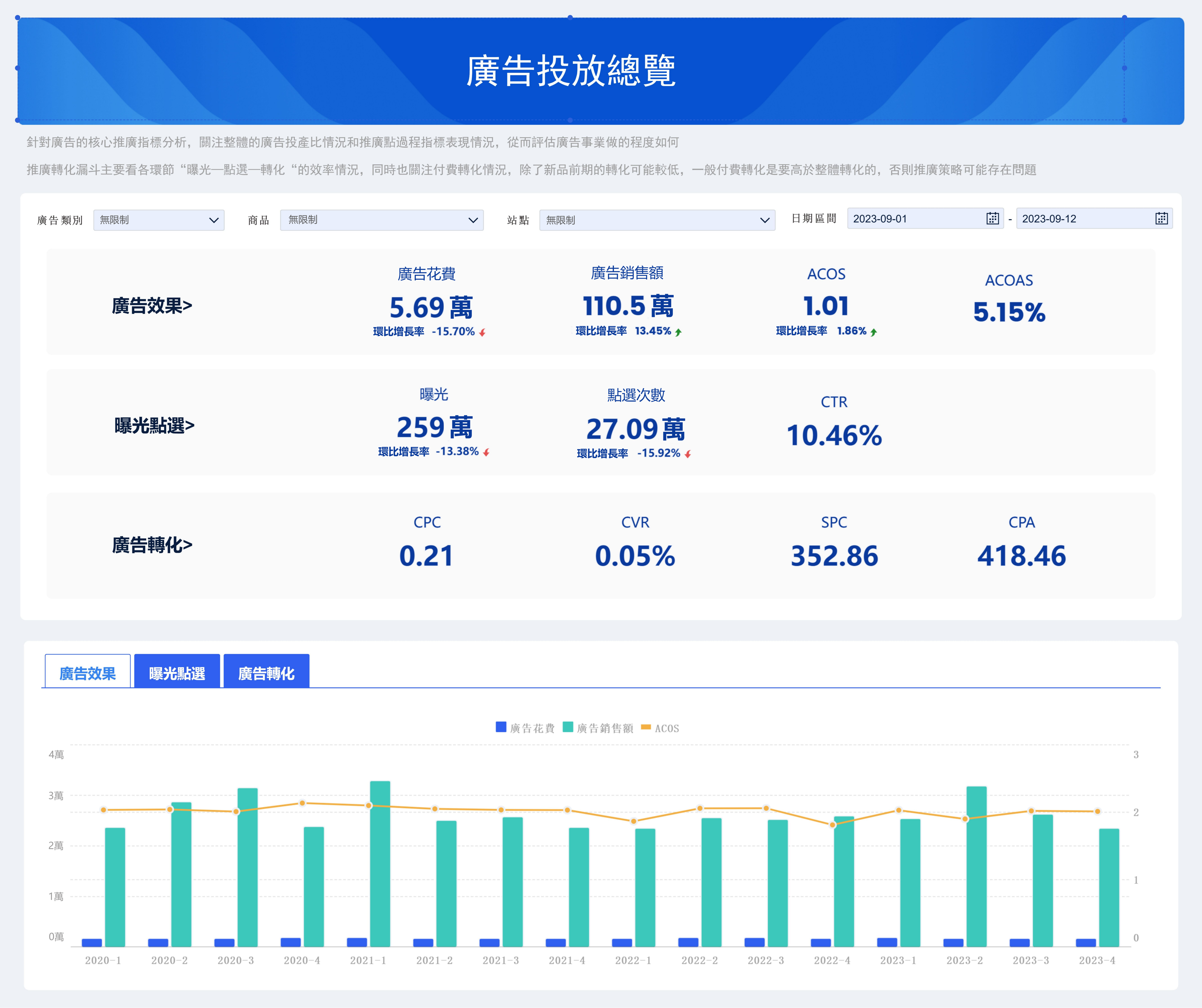Toggle 廣告銷售額 series in chart legend
Image resolution: width=1202 pixels, height=1008 pixels.
[598, 728]
